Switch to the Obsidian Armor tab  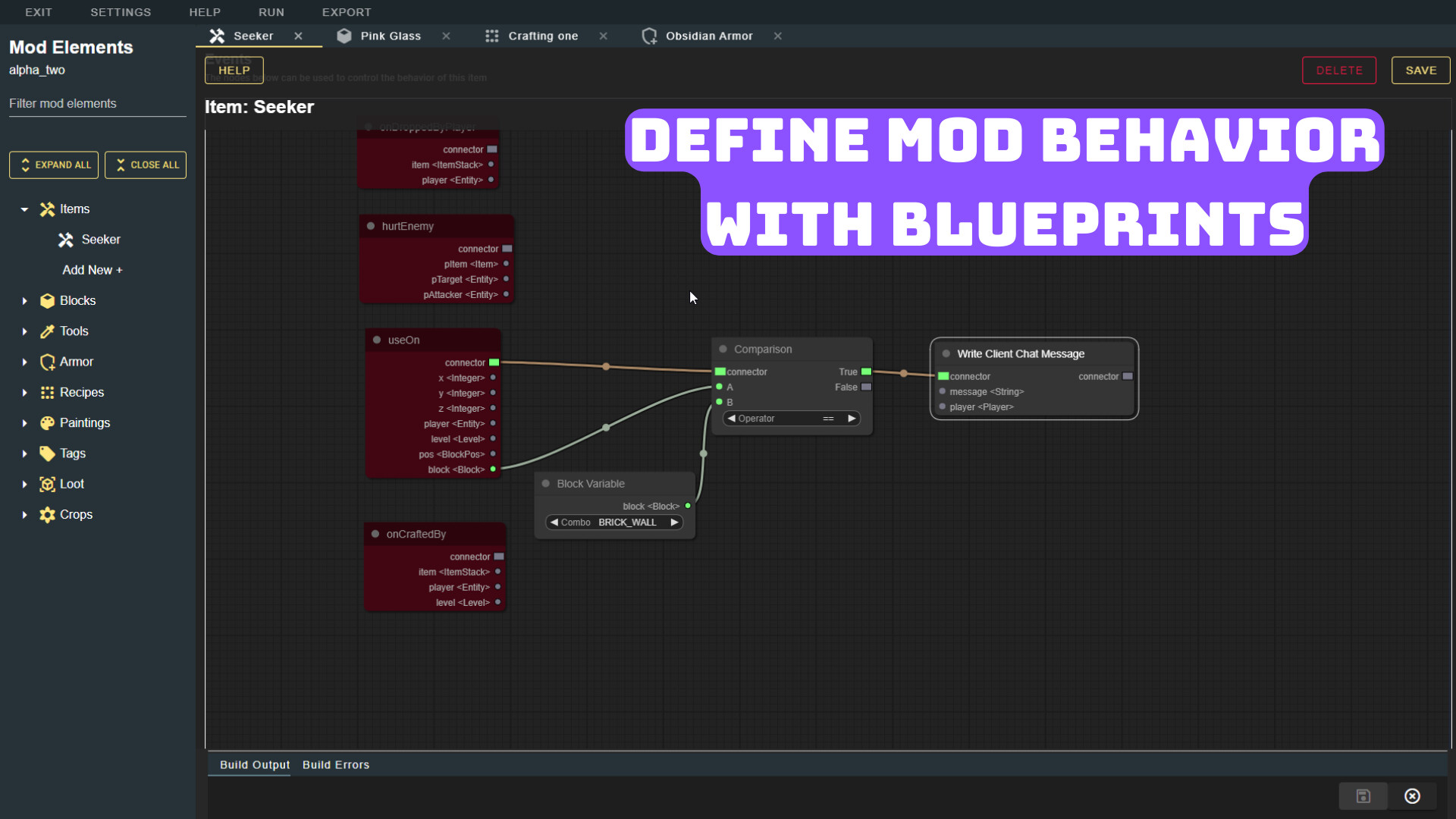click(x=708, y=36)
